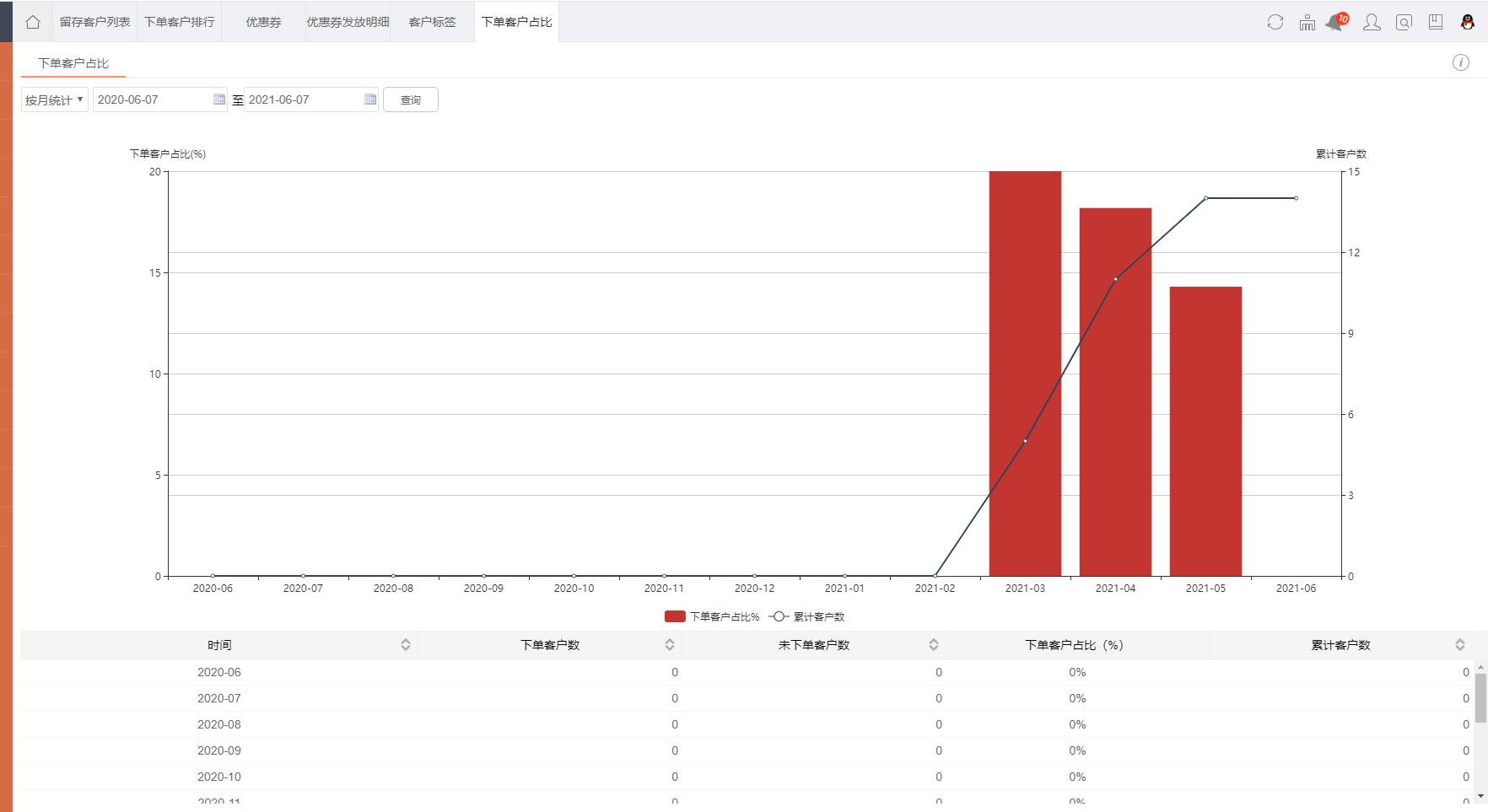The width and height of the screenshot is (1488, 812).
Task: Sort table by 下单客户数 column
Action: 669,645
